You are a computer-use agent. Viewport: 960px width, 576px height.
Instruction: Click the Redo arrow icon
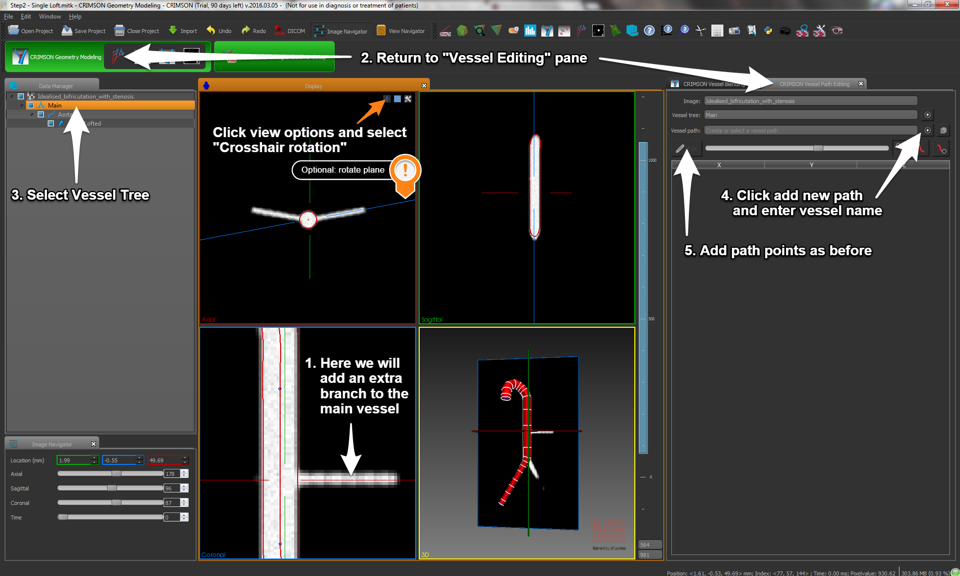click(x=245, y=31)
